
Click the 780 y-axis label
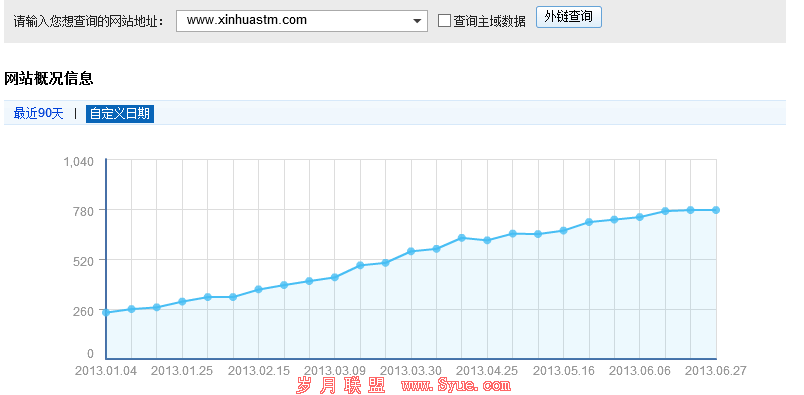85,210
